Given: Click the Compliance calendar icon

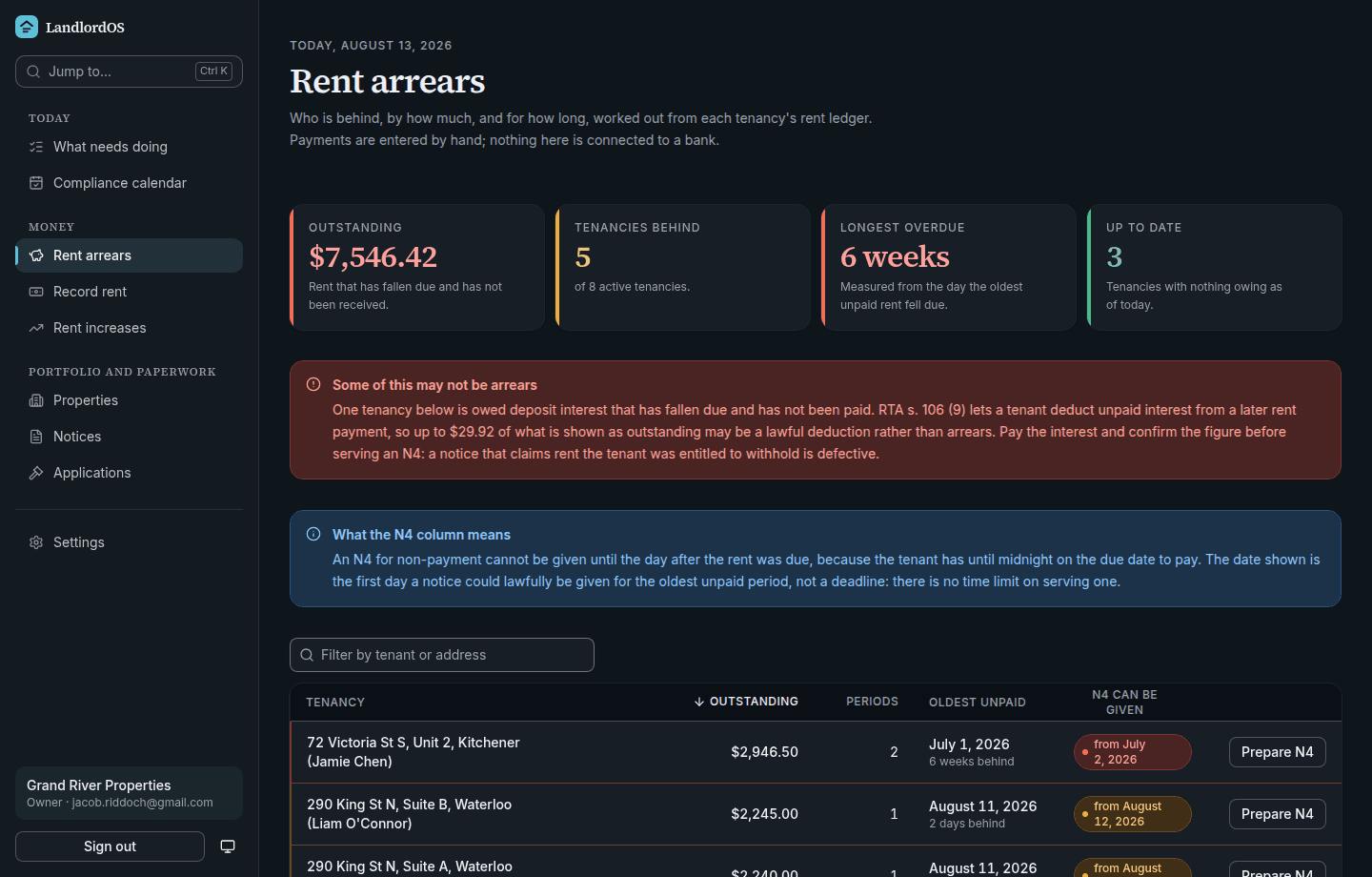Looking at the screenshot, I should click(36, 183).
